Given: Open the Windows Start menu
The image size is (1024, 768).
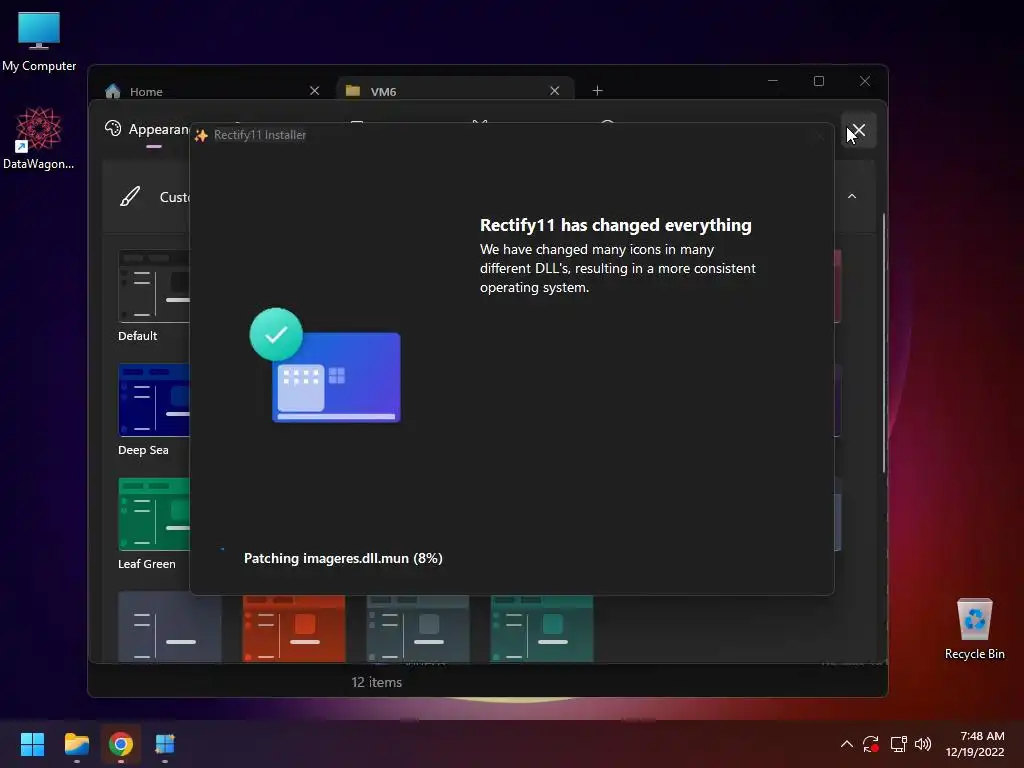Looking at the screenshot, I should click(32, 744).
